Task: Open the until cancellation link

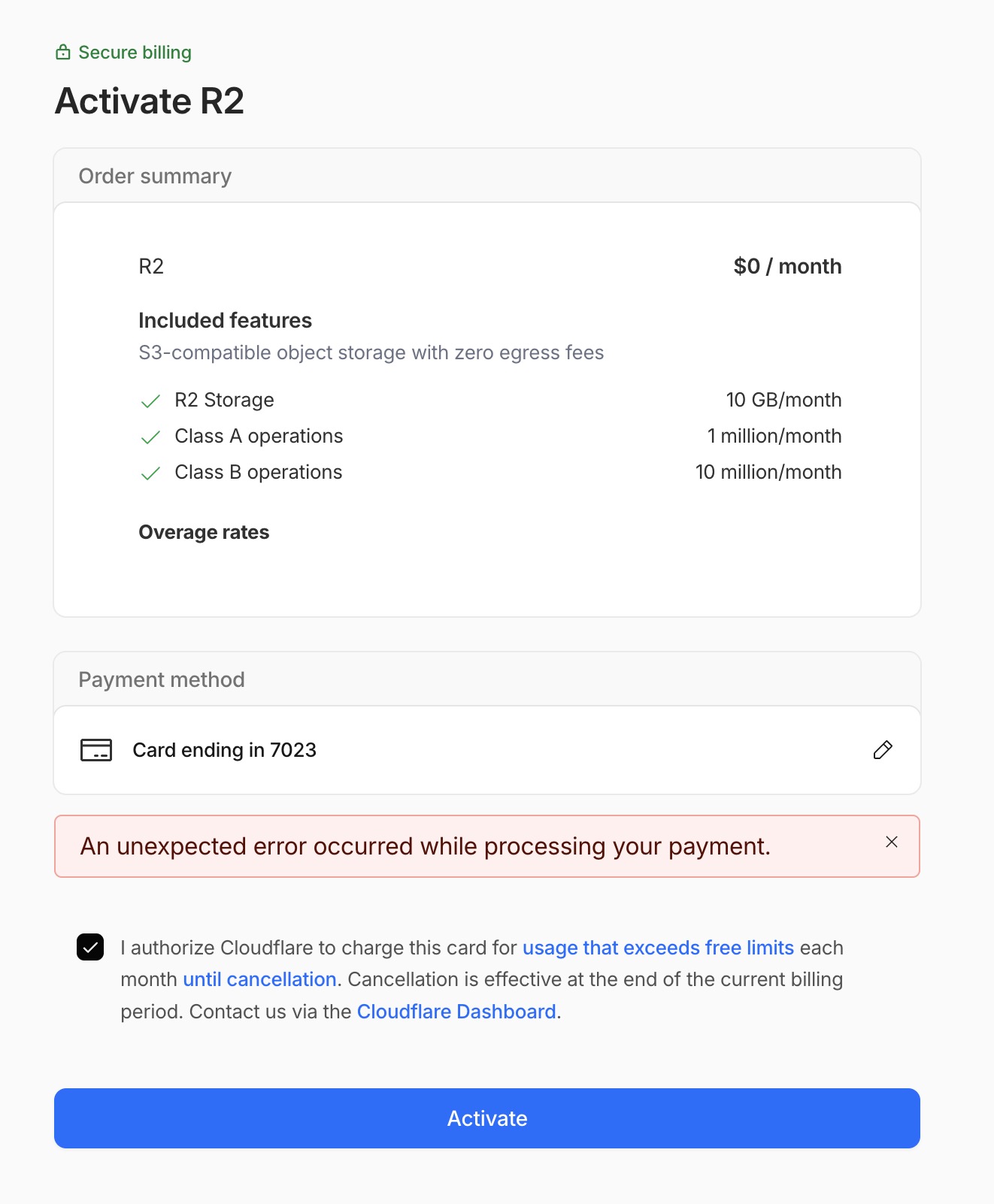Action: 259,979
